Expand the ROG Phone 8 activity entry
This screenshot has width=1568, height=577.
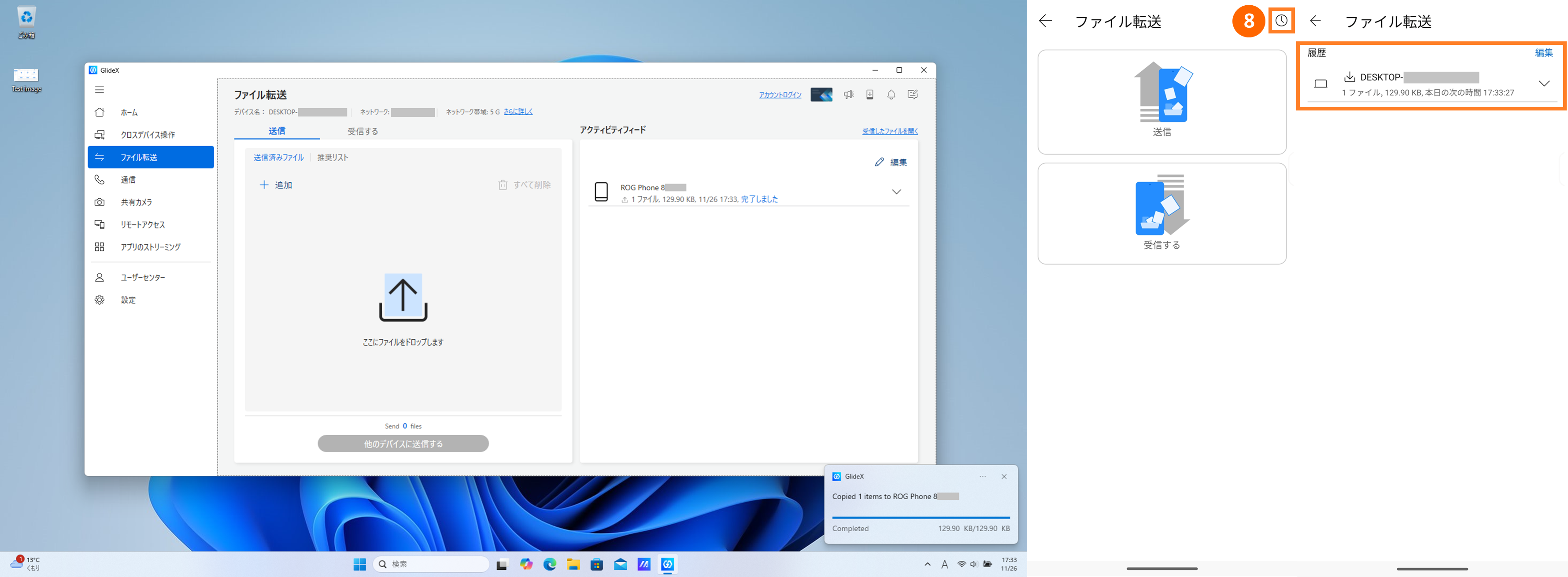(x=896, y=192)
